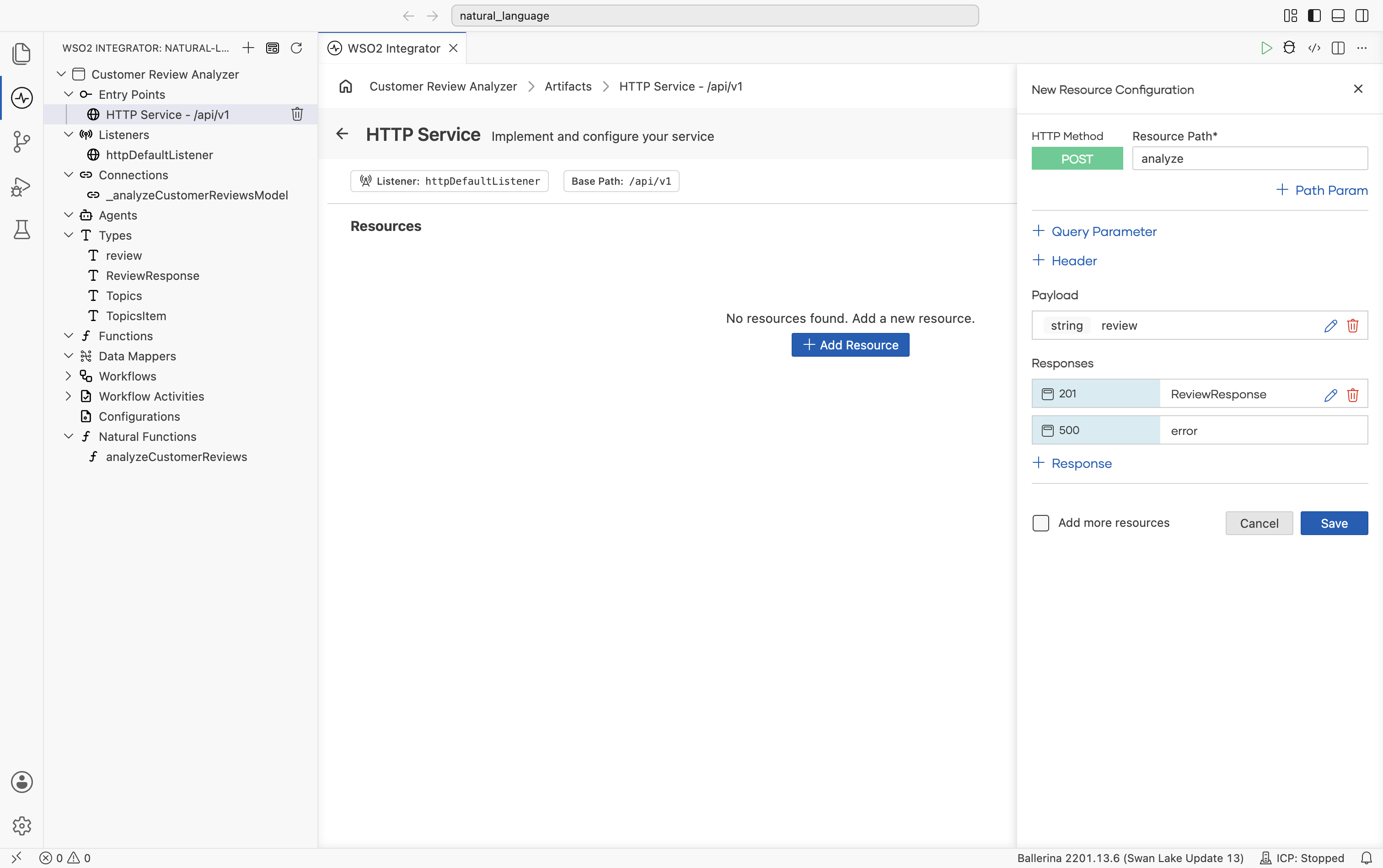Show source code view icon

(1314, 48)
